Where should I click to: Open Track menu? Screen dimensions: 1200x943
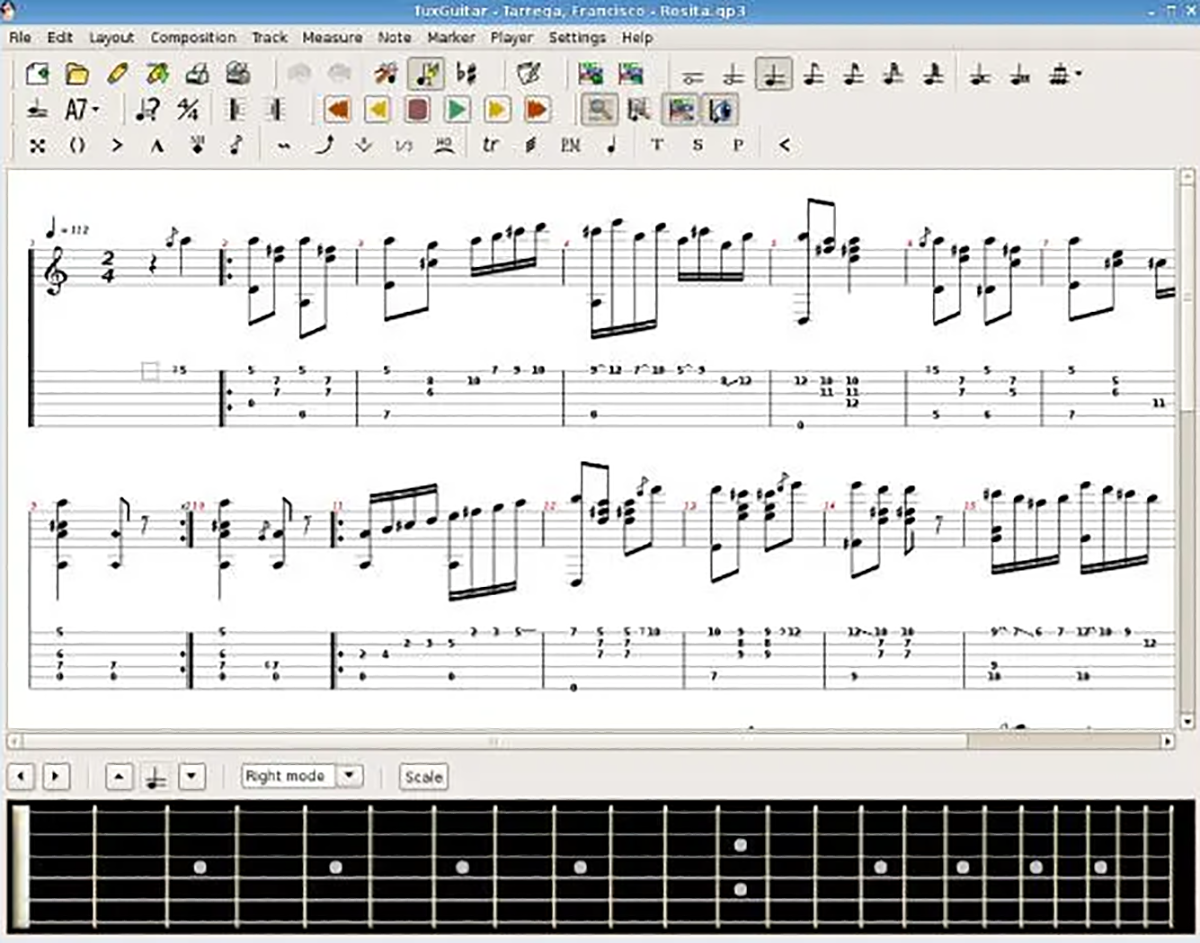[x=269, y=37]
